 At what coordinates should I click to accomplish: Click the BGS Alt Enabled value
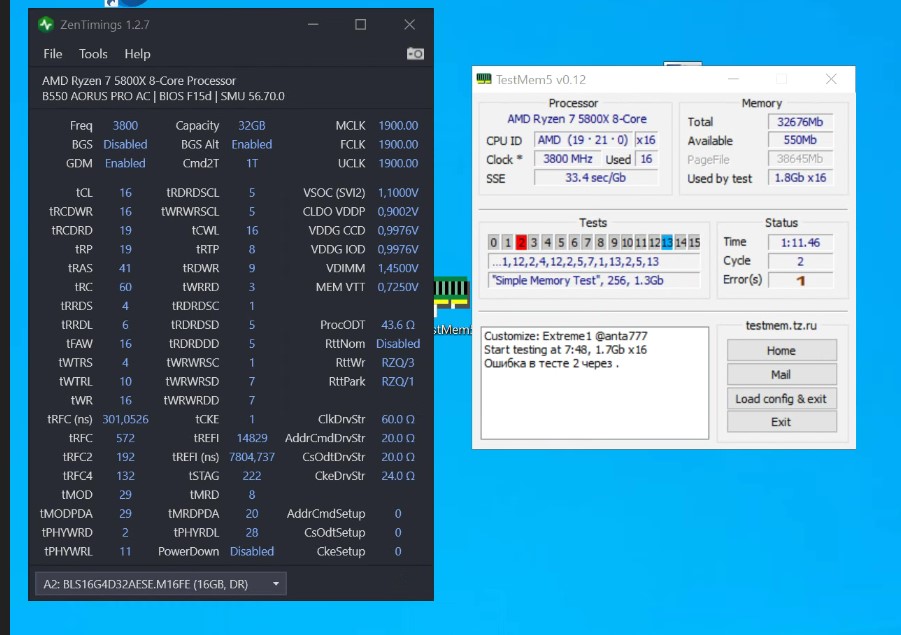[x=252, y=145]
